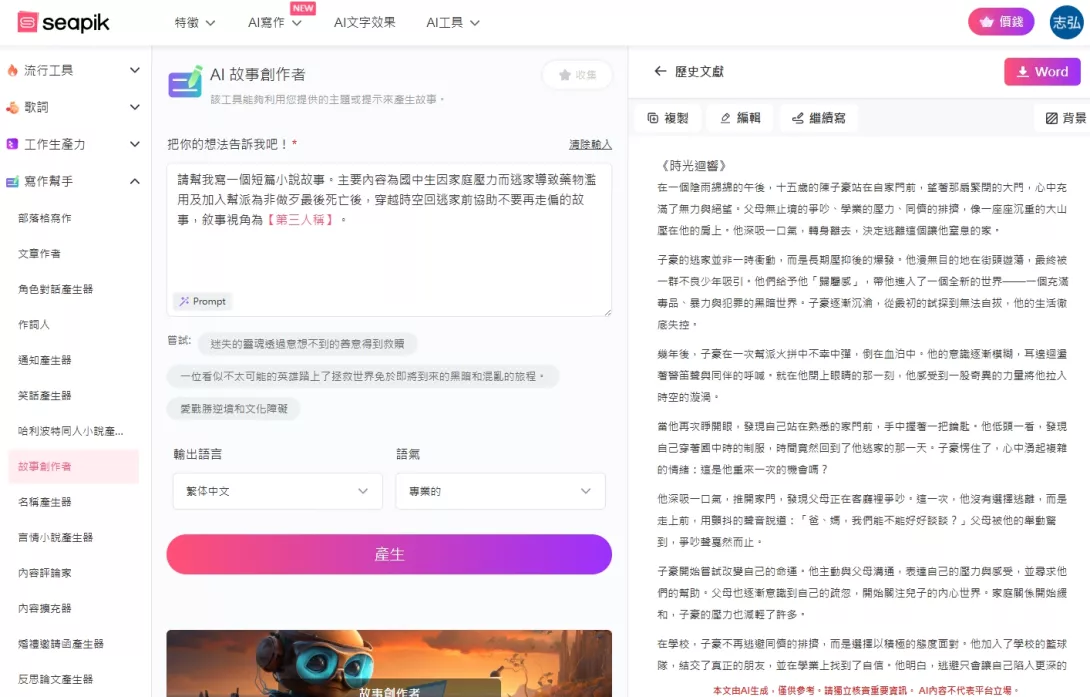Screen dimensions: 1090x697
Task: Click the 複製 copy icon button
Action: [x=667, y=118]
